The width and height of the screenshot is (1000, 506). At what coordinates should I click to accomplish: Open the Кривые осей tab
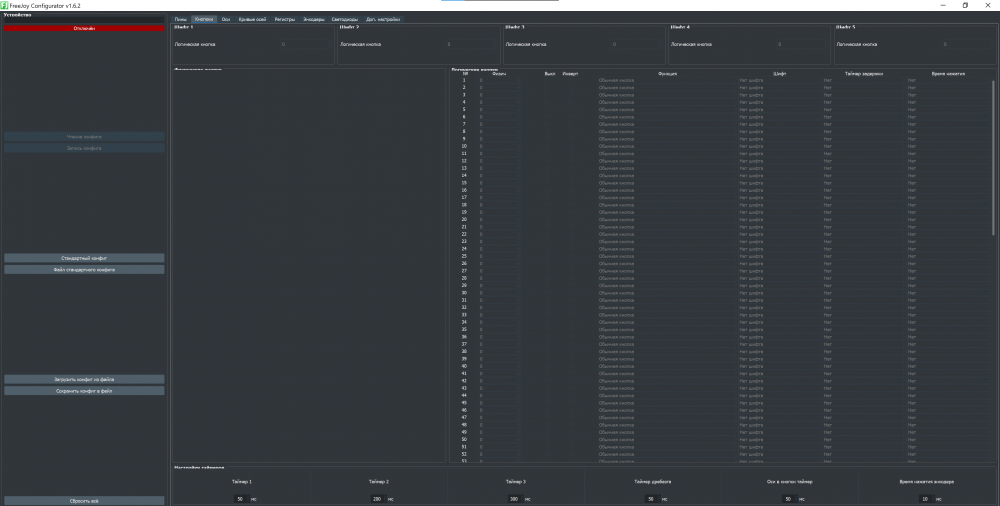(252, 19)
